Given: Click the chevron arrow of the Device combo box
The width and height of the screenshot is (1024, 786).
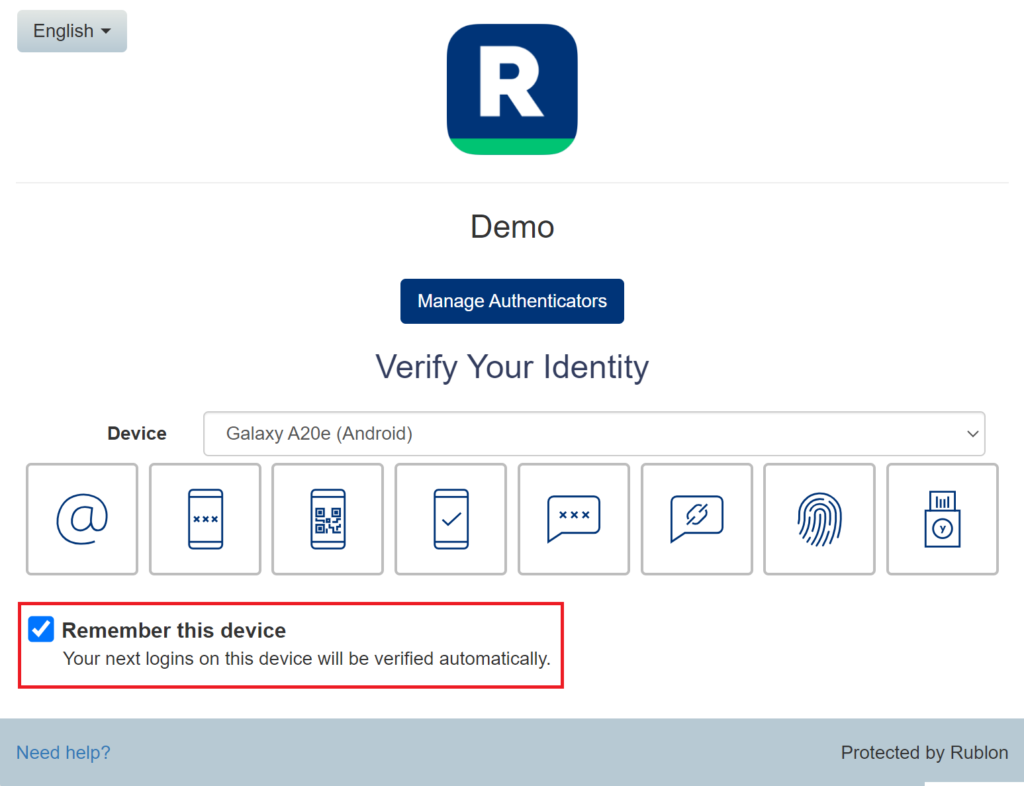Looking at the screenshot, I should 971,434.
